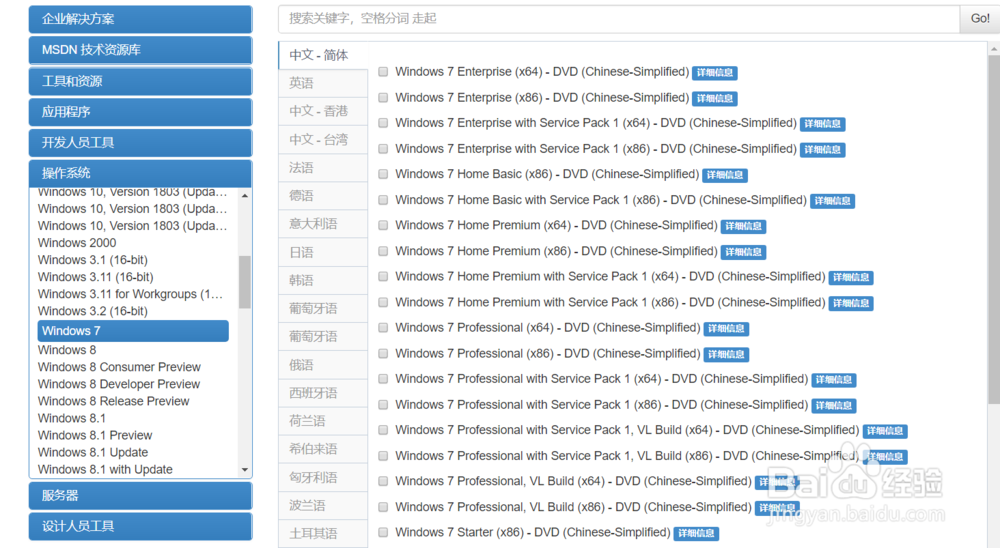1000x548 pixels.
Task: Expand 设计人员工具 category
Action: point(140,526)
